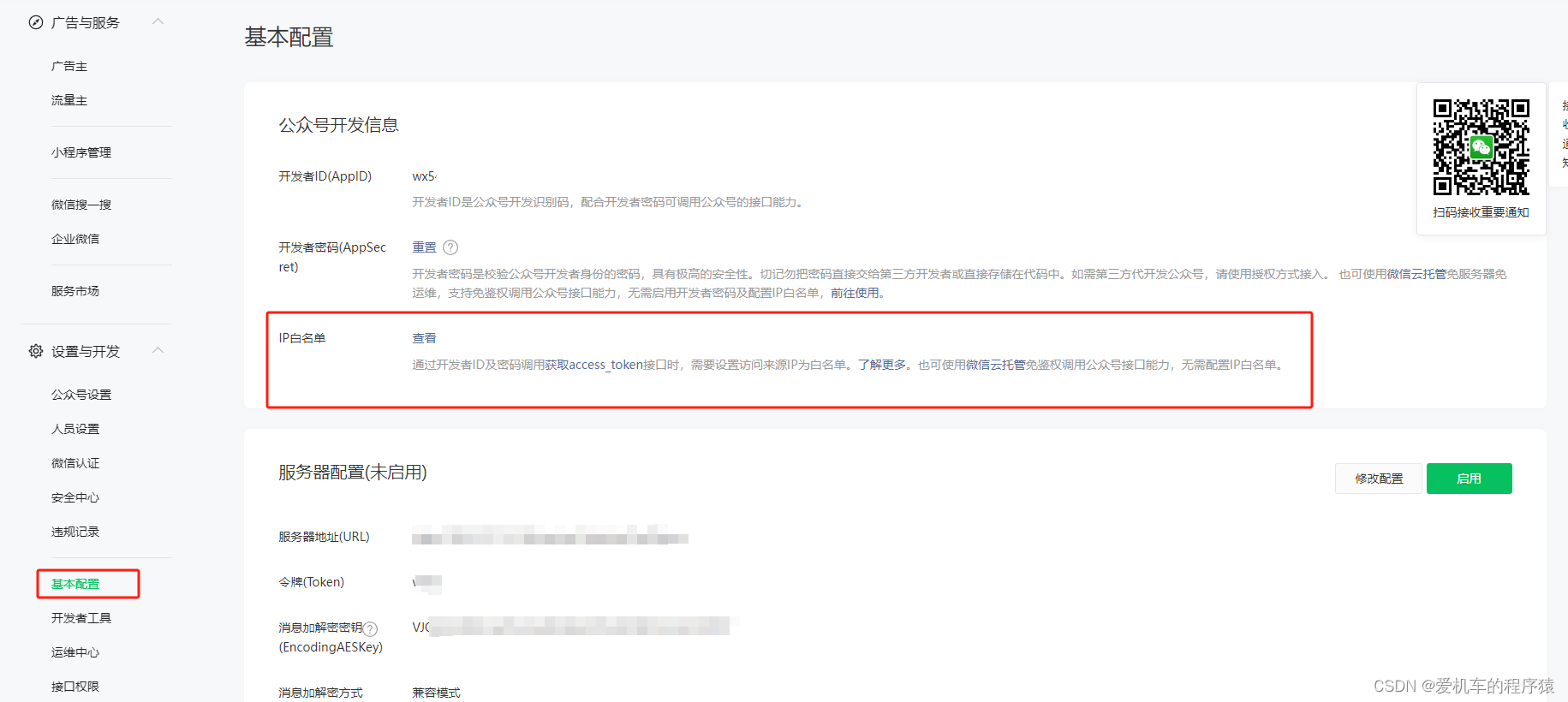Viewport: 1568px width, 702px height.
Task: Open 公众号设置 in the sidebar
Action: [81, 395]
